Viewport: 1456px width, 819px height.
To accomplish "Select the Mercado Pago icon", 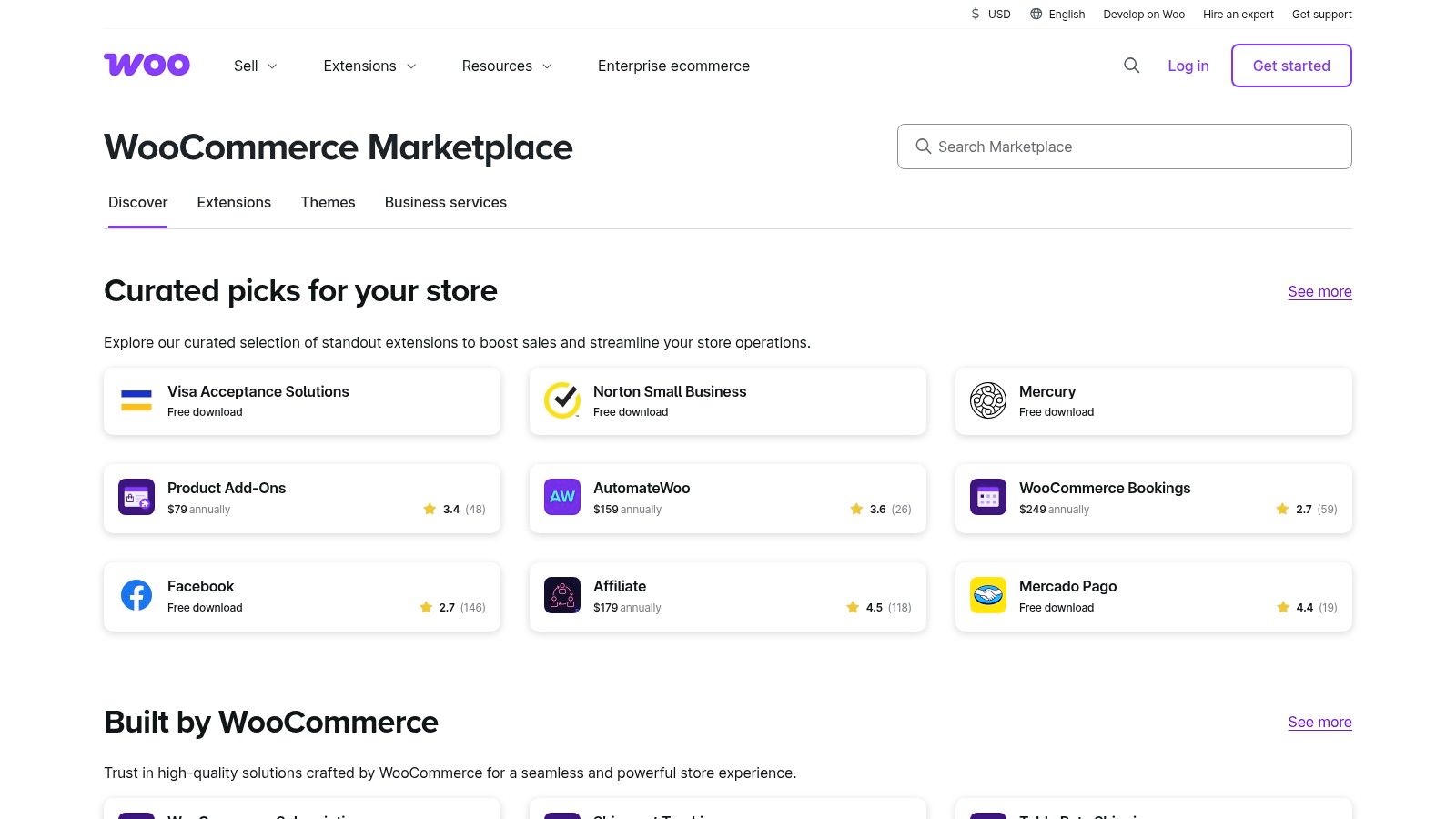I will point(987,595).
